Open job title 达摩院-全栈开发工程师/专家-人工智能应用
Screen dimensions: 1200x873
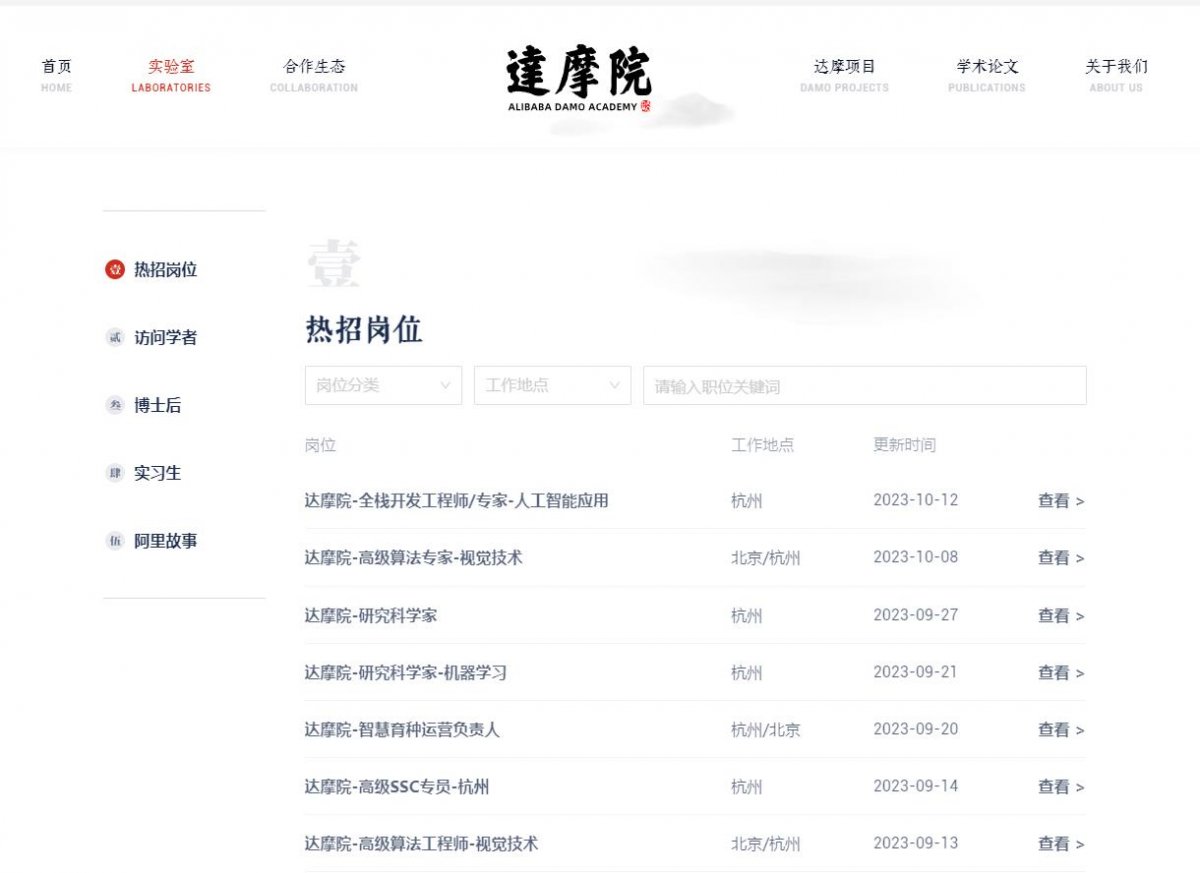click(x=457, y=501)
